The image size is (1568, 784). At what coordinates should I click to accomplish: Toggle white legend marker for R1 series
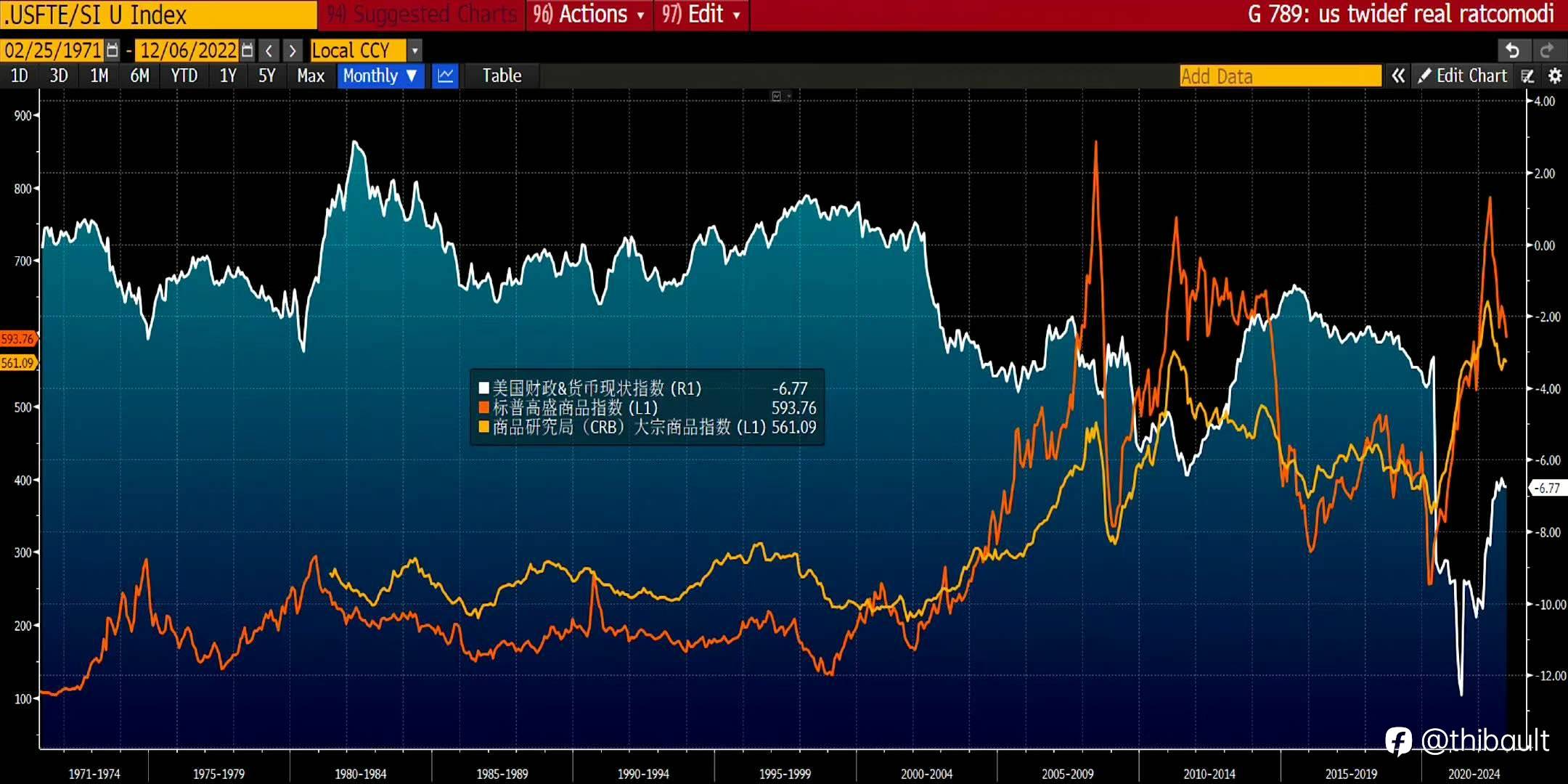pos(483,388)
